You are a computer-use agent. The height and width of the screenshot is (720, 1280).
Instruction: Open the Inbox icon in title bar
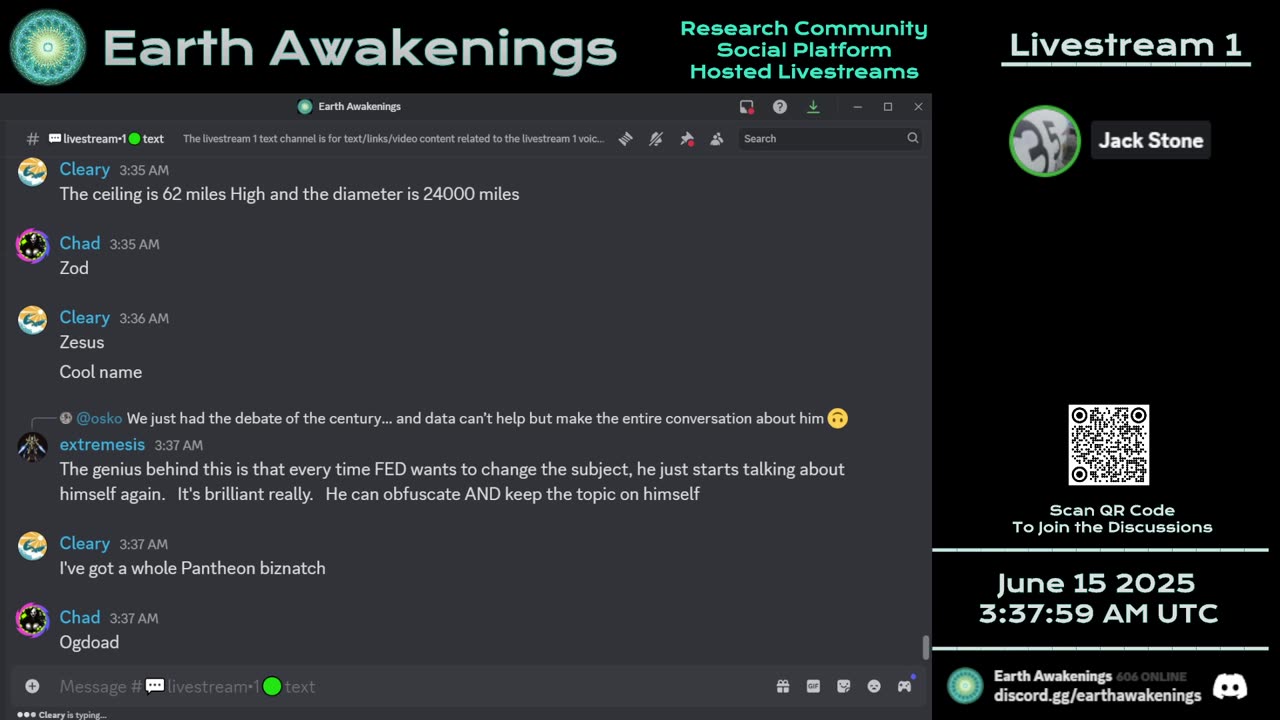coord(746,107)
